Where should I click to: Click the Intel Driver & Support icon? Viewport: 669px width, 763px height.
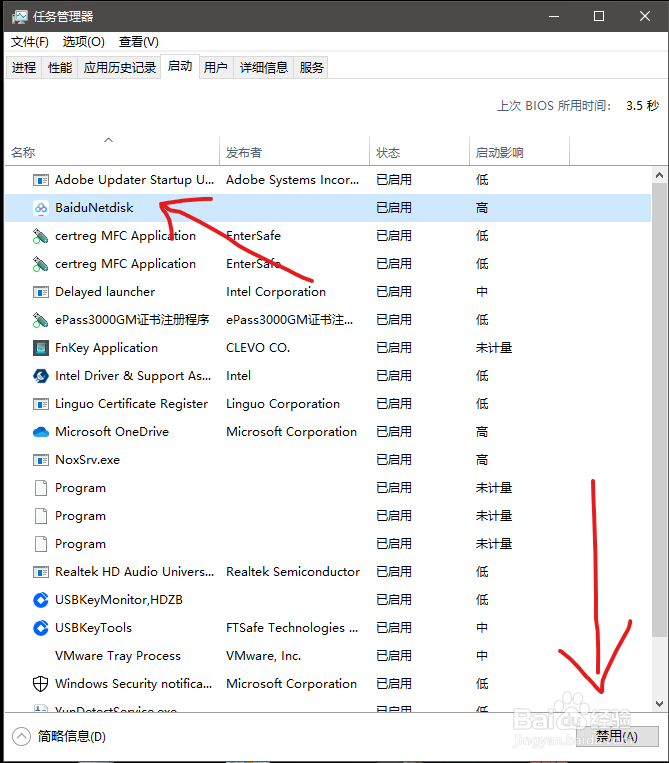coord(41,376)
